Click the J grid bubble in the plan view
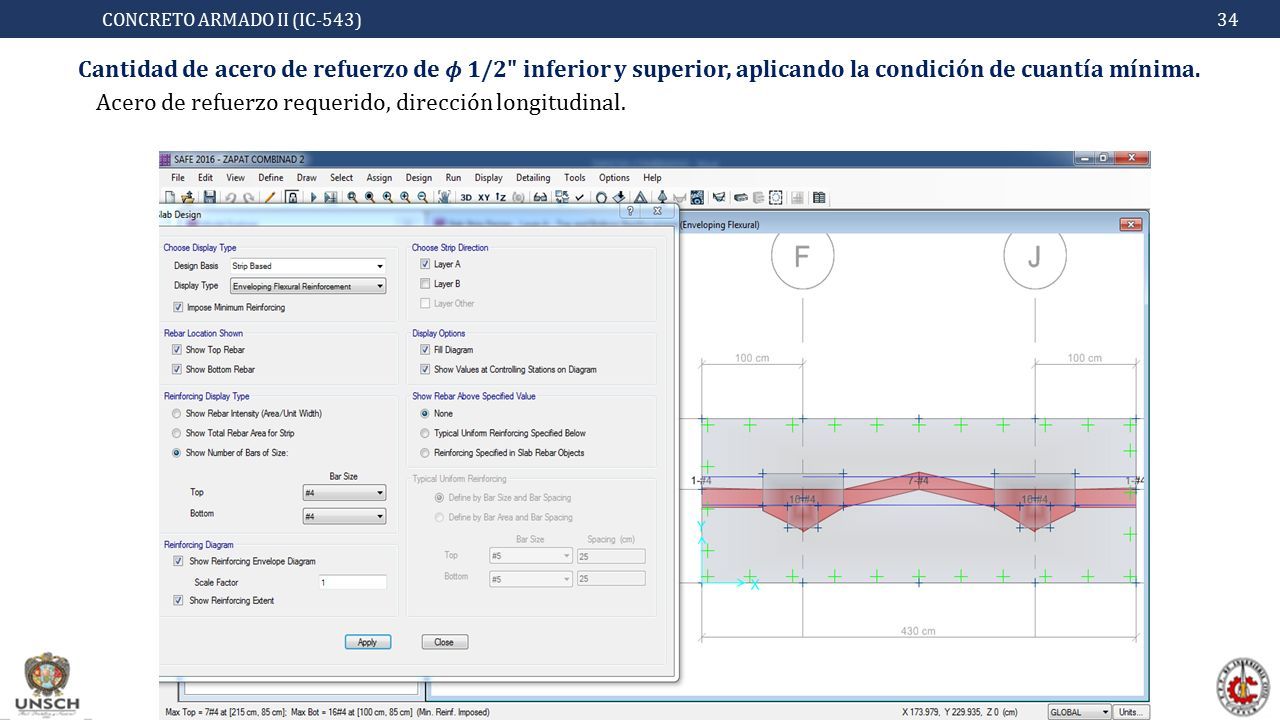 tap(1034, 257)
